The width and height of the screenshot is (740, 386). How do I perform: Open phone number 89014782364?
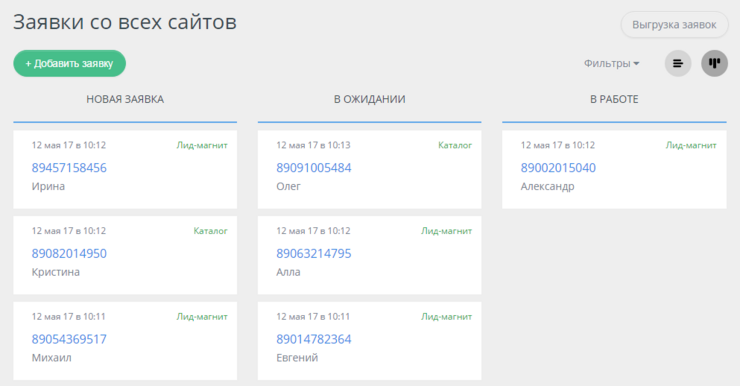313,339
